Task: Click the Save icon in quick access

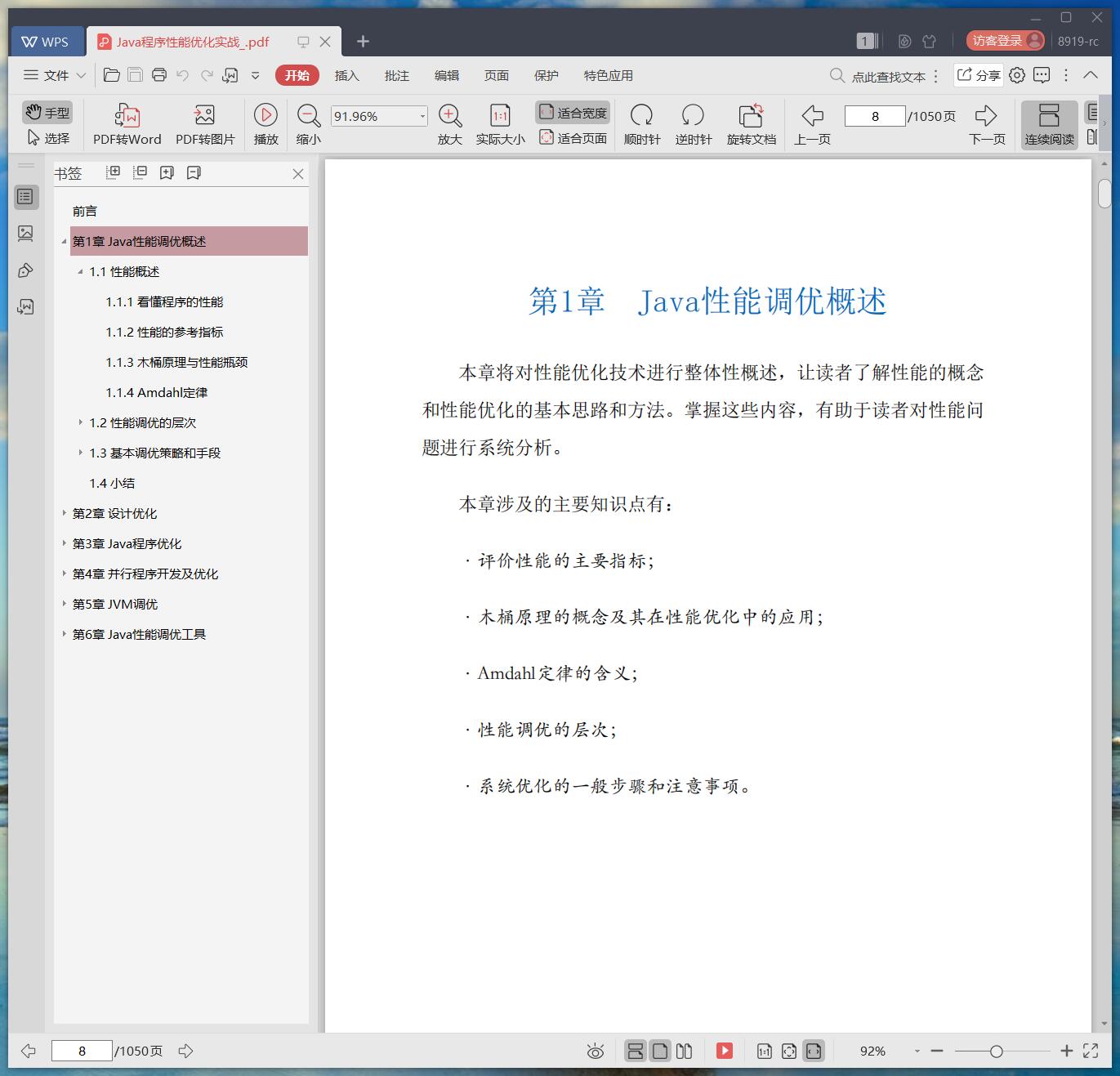Action: tap(136, 75)
